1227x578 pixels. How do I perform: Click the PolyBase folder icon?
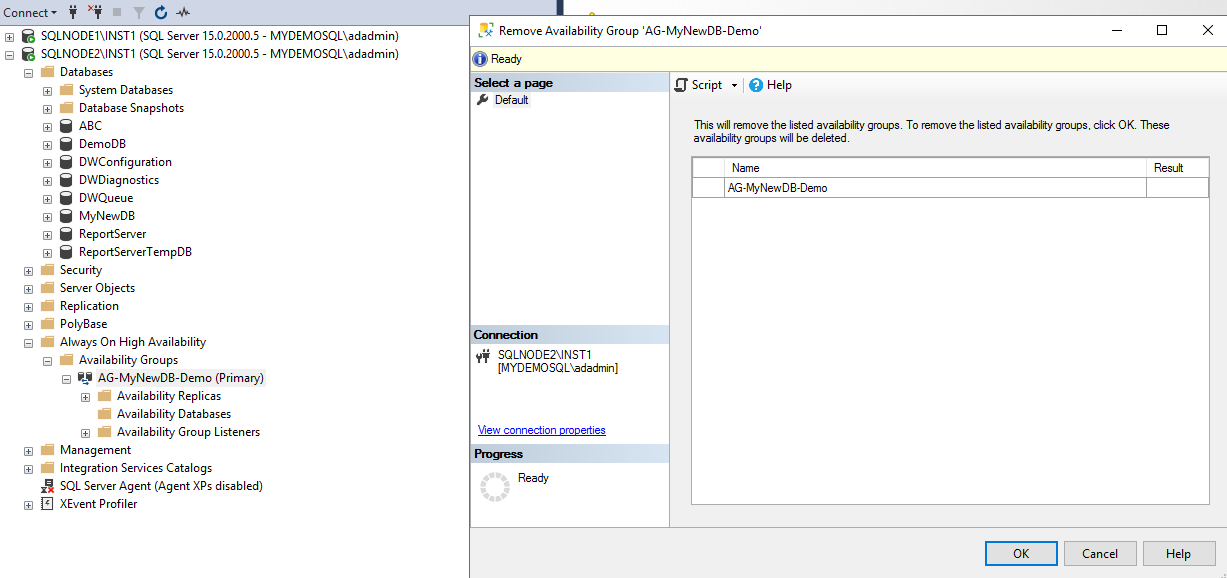point(47,324)
